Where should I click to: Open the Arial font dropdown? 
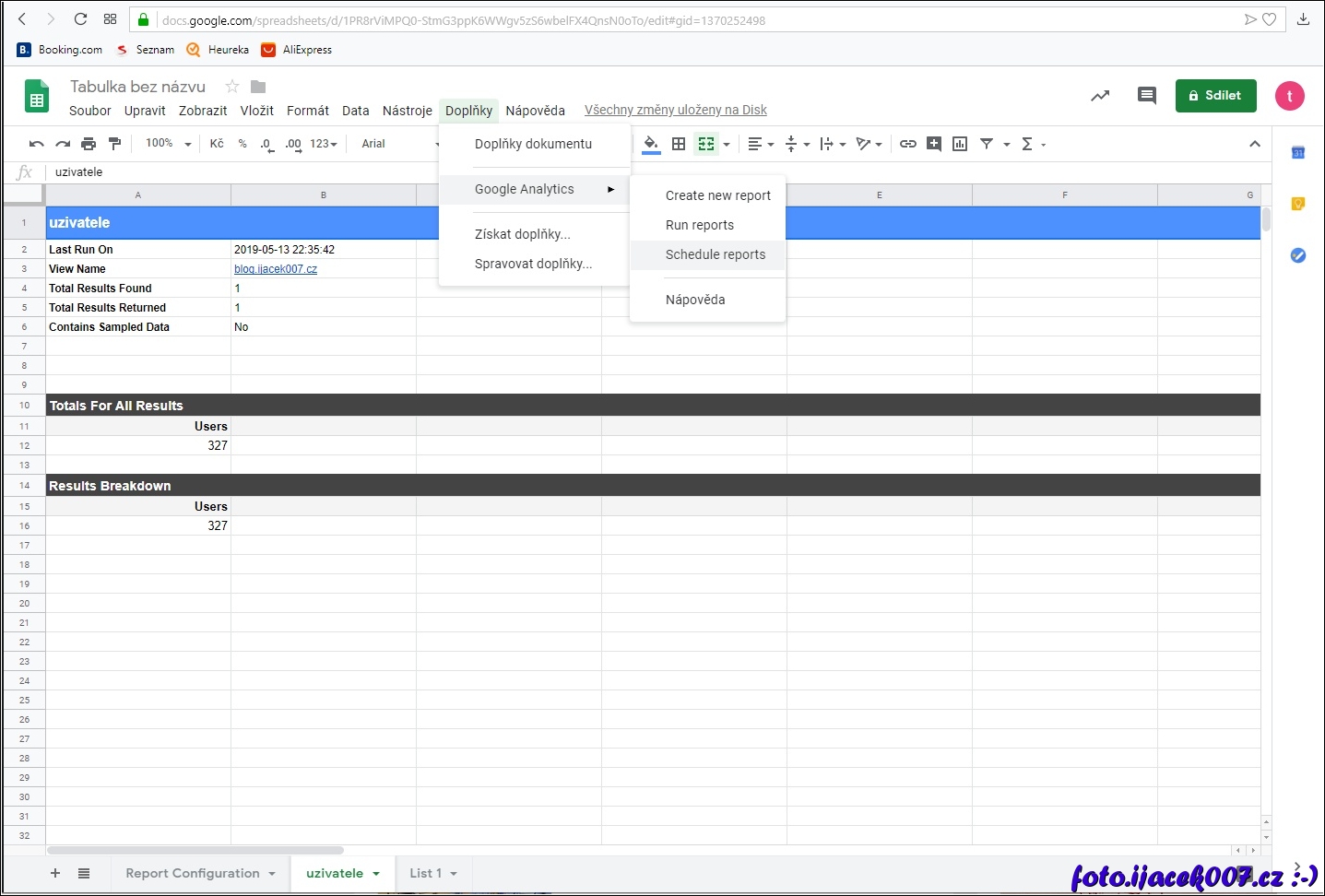click(x=396, y=144)
